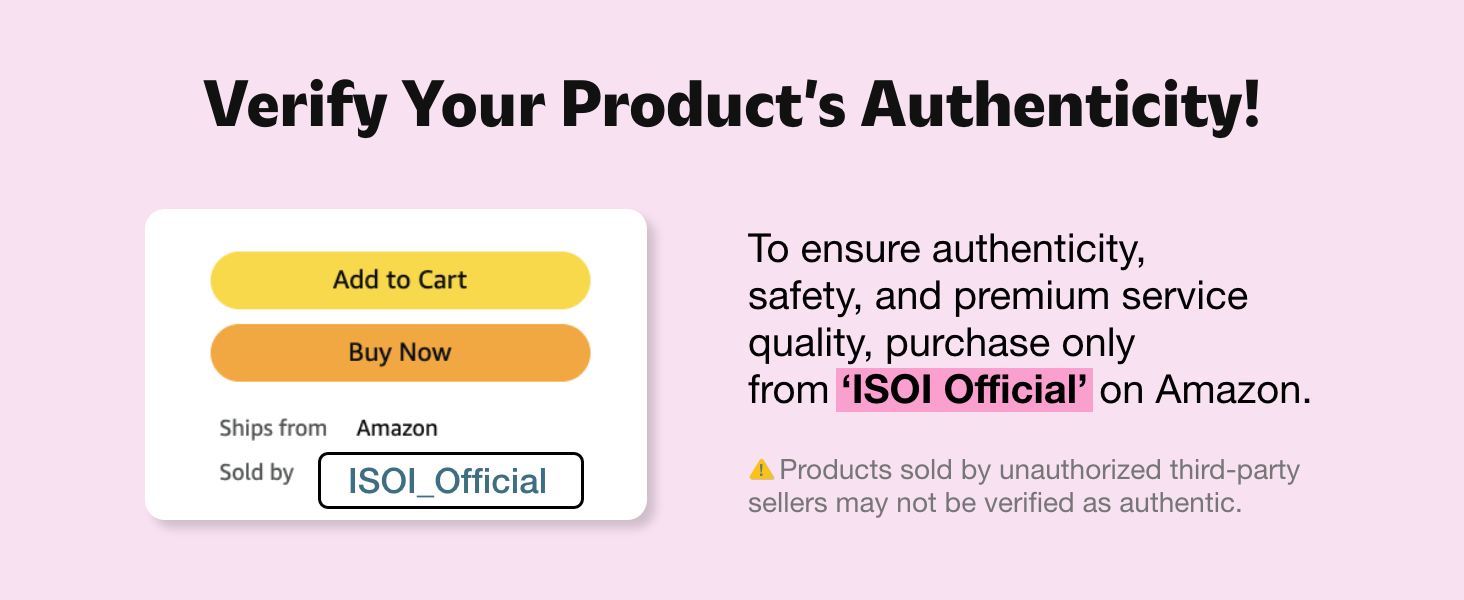1464x600 pixels.
Task: Click the "quality, purchase only" text line
Action: 941,343
